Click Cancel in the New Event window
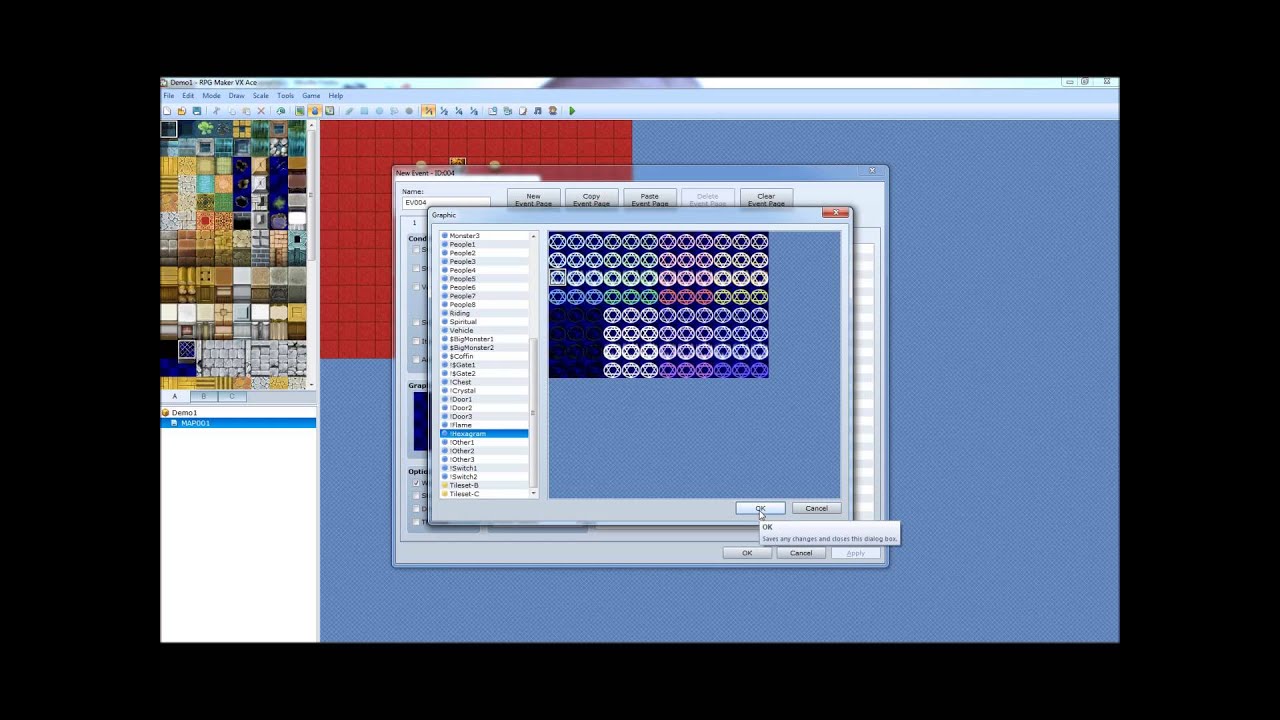The height and width of the screenshot is (720, 1280). 801,553
